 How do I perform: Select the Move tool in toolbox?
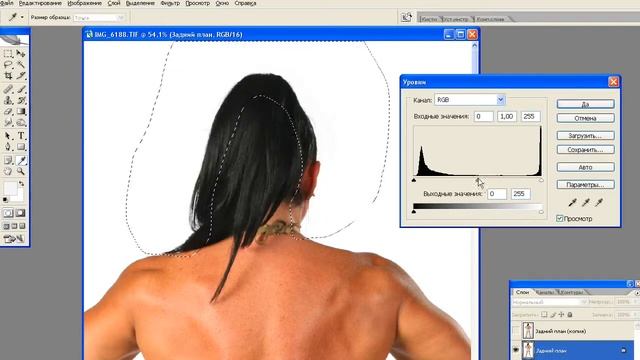click(20, 53)
